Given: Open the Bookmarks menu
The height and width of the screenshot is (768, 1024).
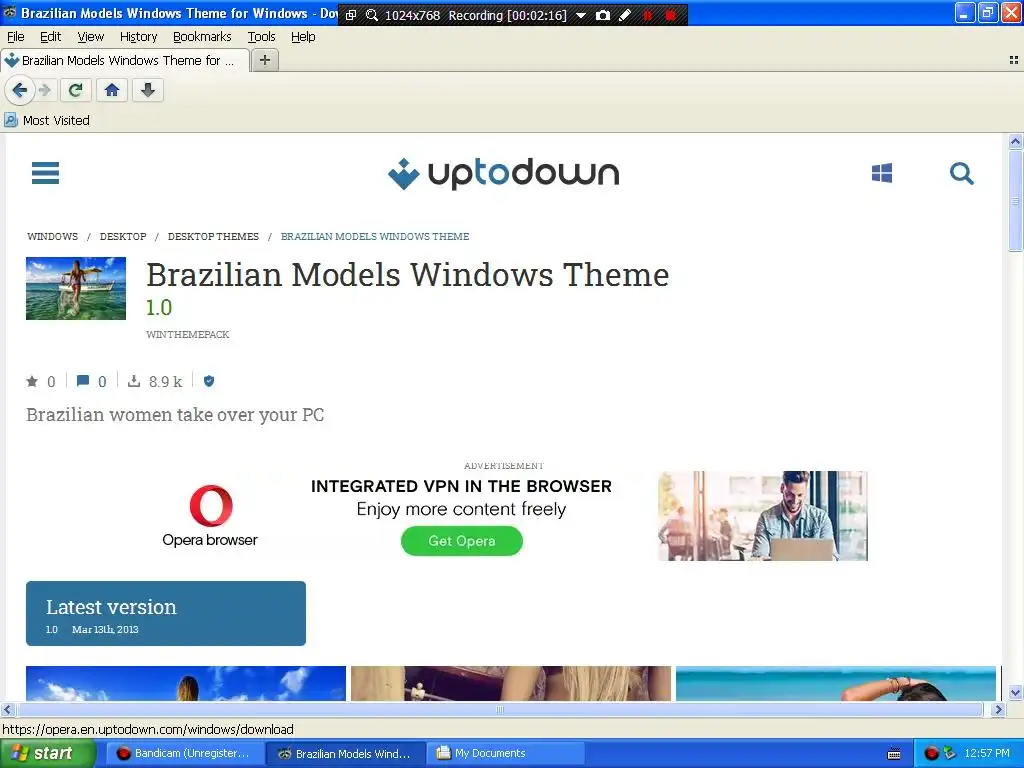Looking at the screenshot, I should coord(202,37).
